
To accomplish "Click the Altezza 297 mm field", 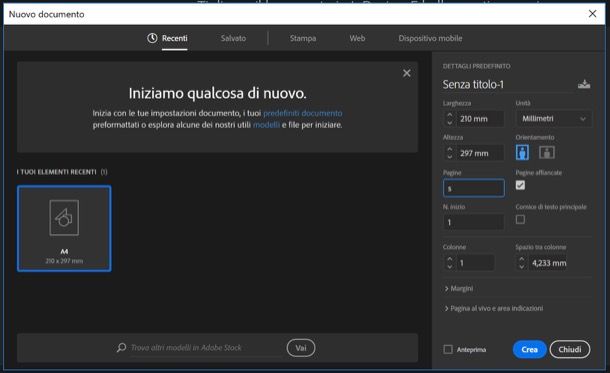I will [481, 153].
